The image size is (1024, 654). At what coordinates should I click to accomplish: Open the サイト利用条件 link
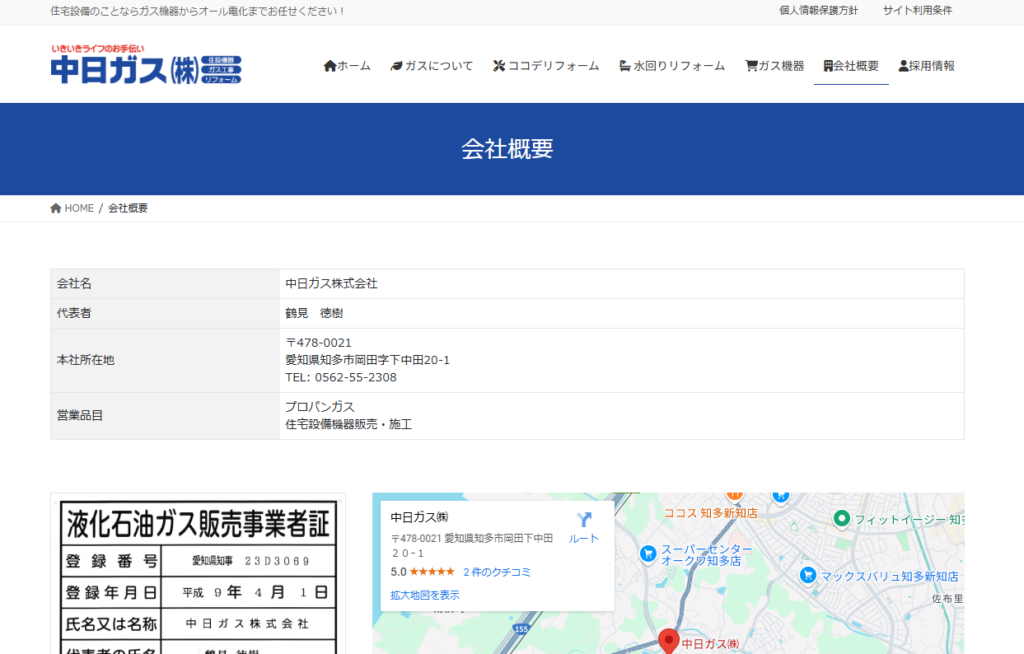pos(918,10)
